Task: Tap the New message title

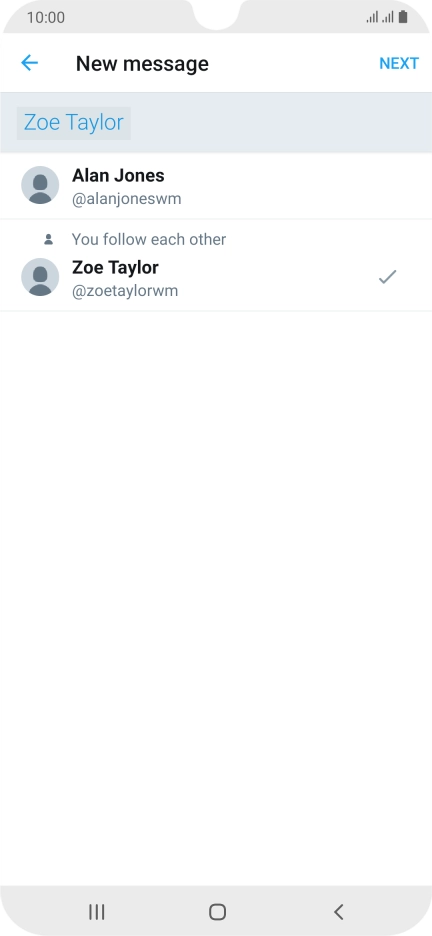Action: pyautogui.click(x=142, y=63)
